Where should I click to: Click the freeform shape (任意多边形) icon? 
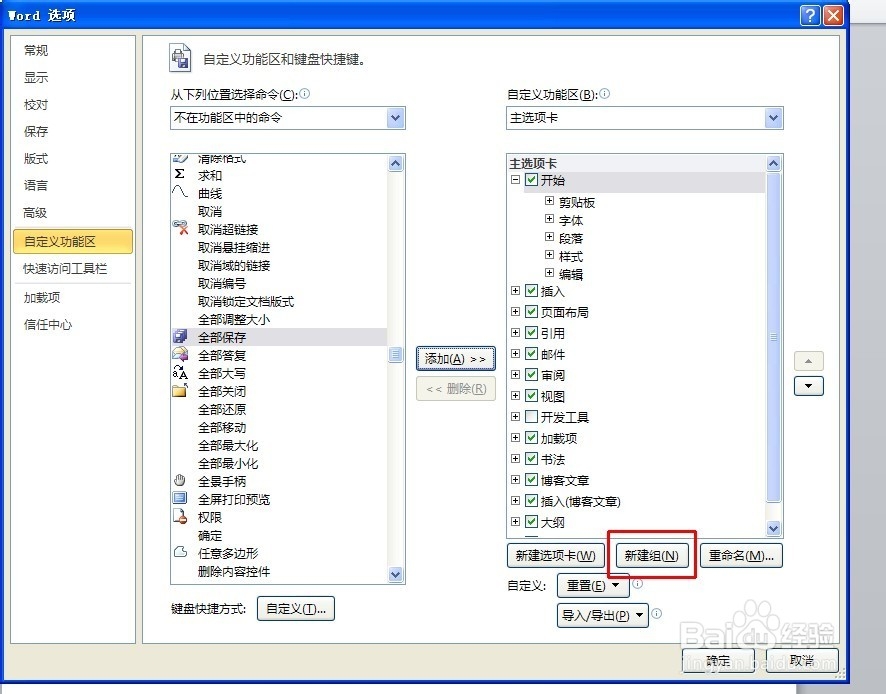pyautogui.click(x=180, y=552)
